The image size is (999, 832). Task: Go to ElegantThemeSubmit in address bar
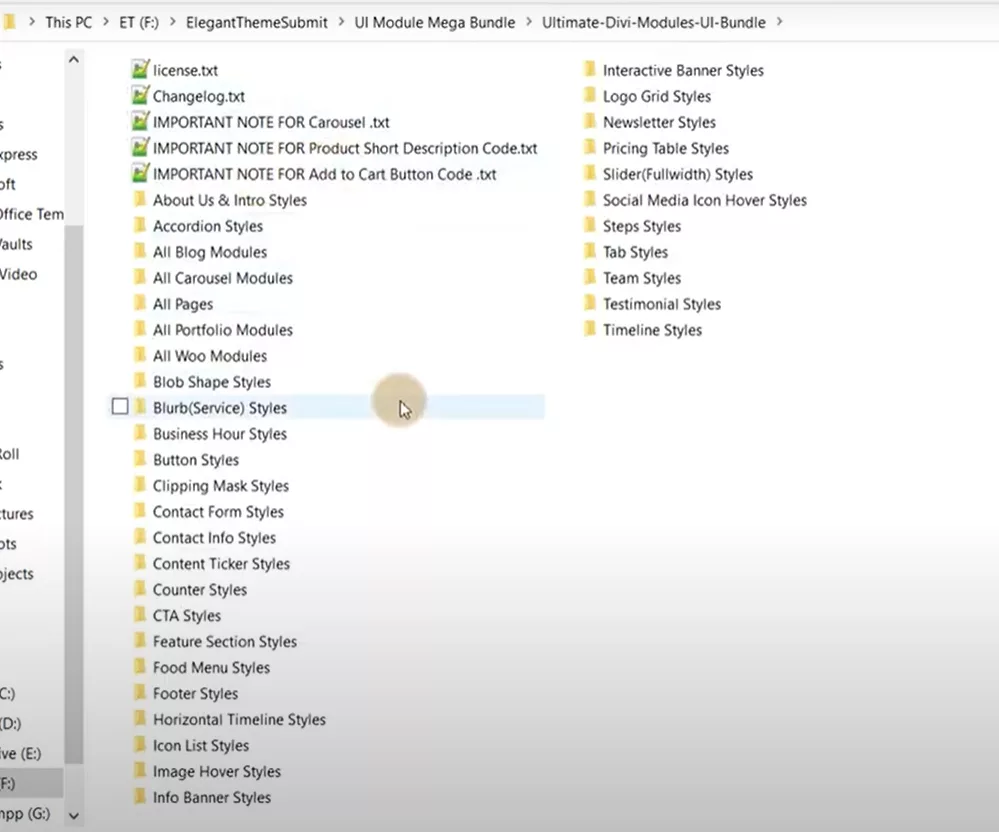click(257, 22)
